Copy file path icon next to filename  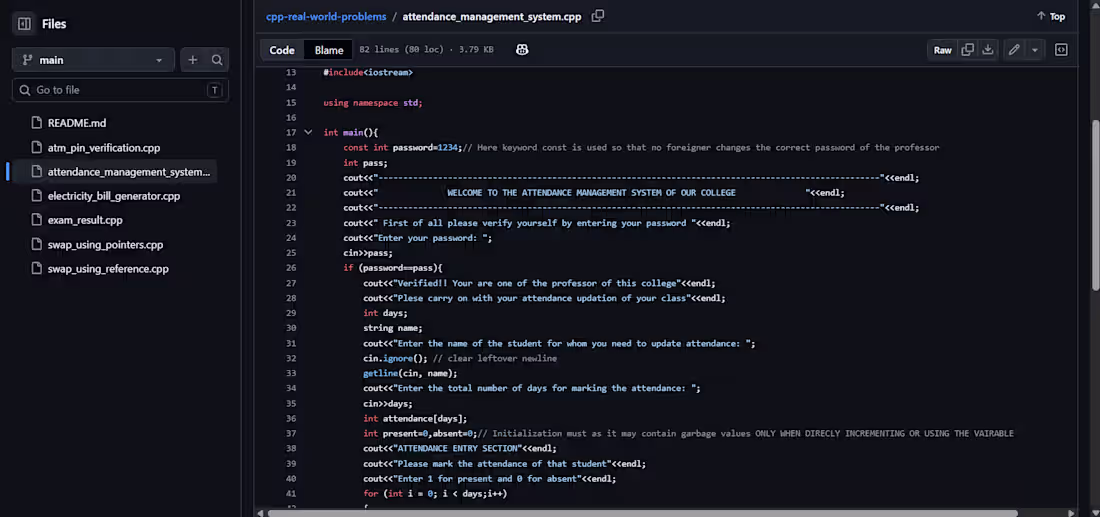point(598,16)
